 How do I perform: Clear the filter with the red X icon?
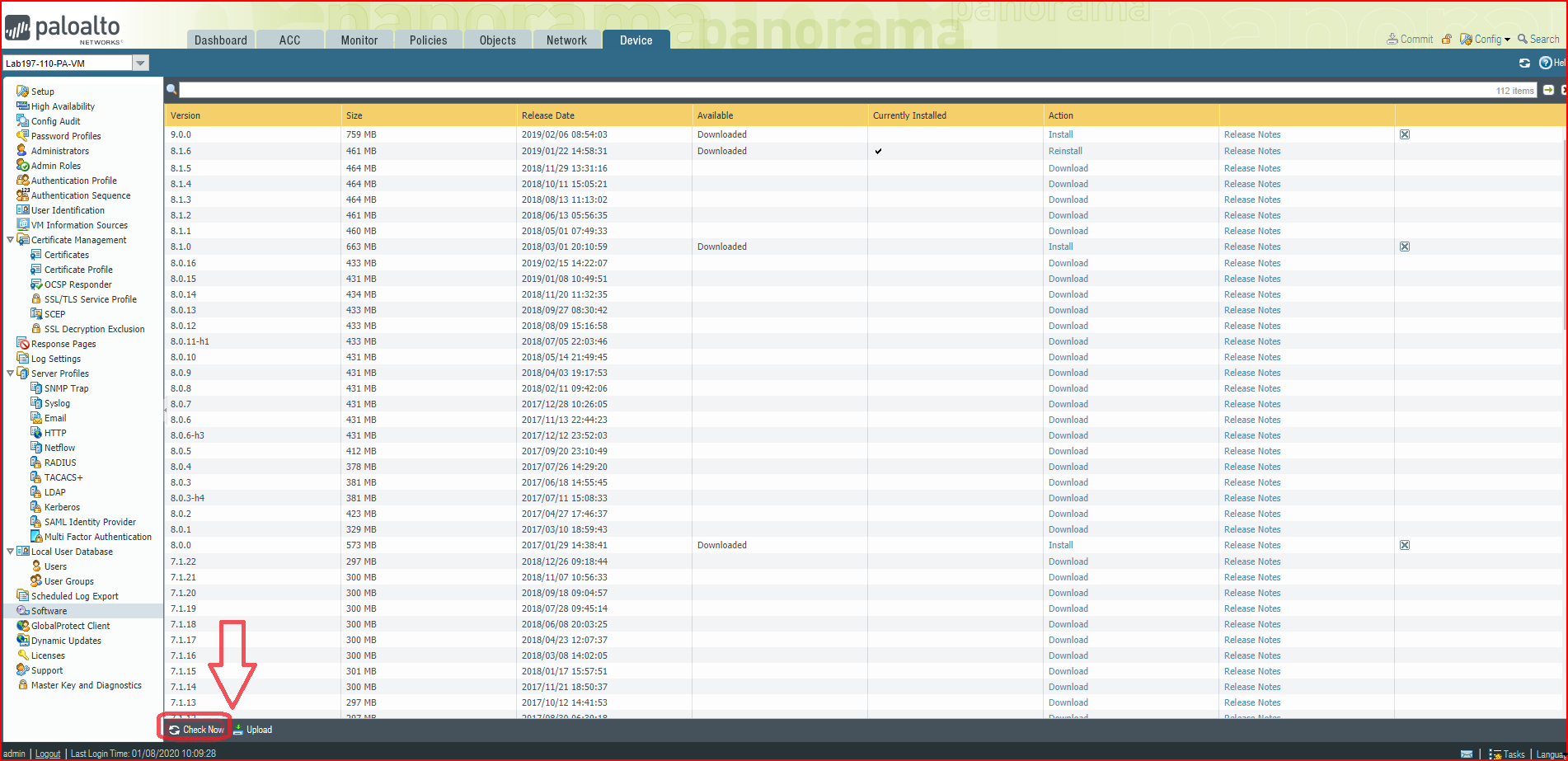tap(1565, 91)
